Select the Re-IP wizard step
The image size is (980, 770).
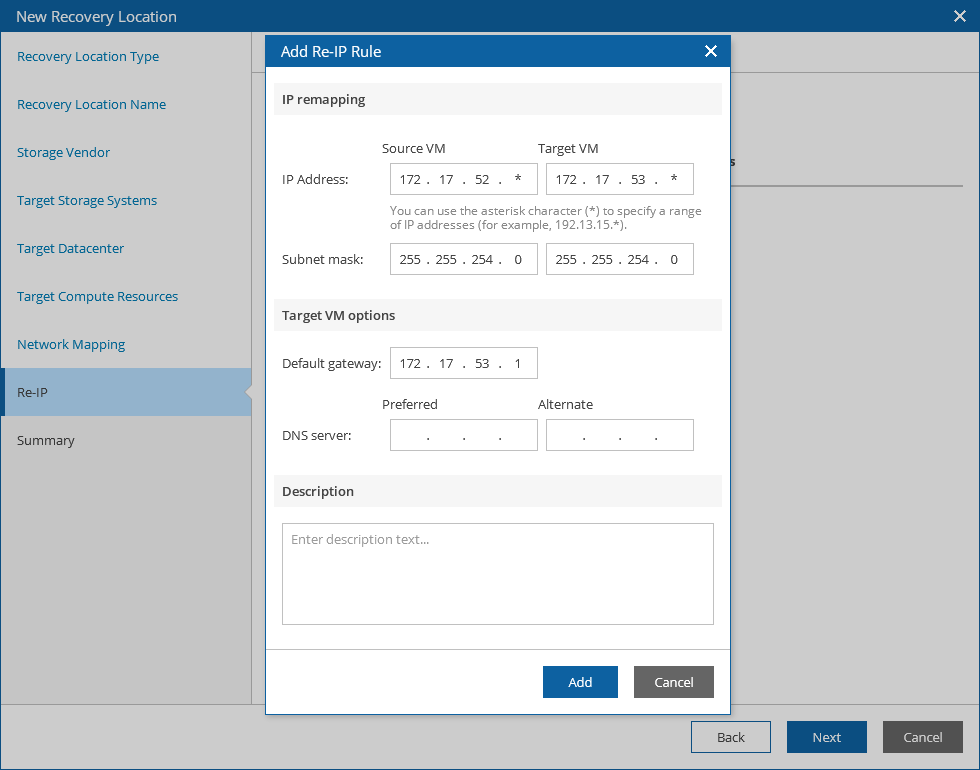click(x=126, y=392)
